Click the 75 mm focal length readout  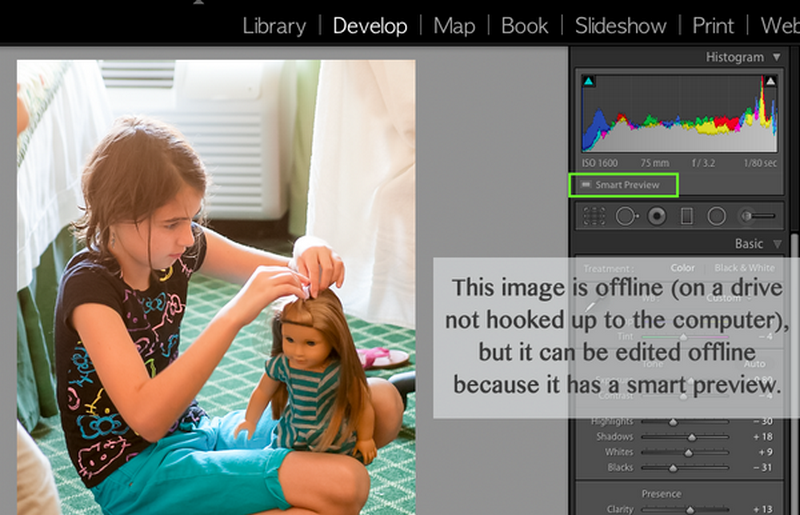(655, 163)
